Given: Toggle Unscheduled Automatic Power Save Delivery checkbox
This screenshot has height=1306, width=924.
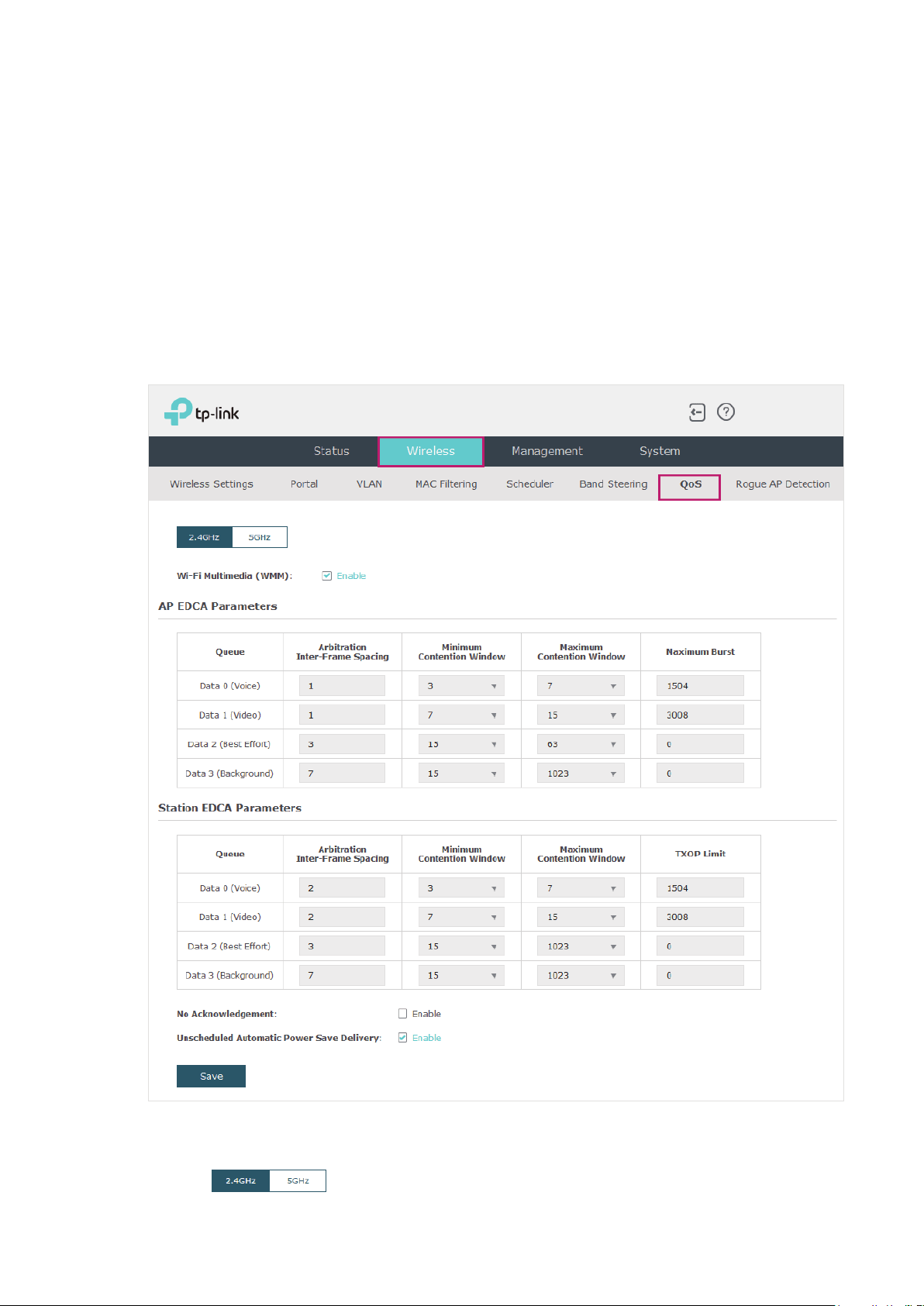Looking at the screenshot, I should coord(402,1038).
